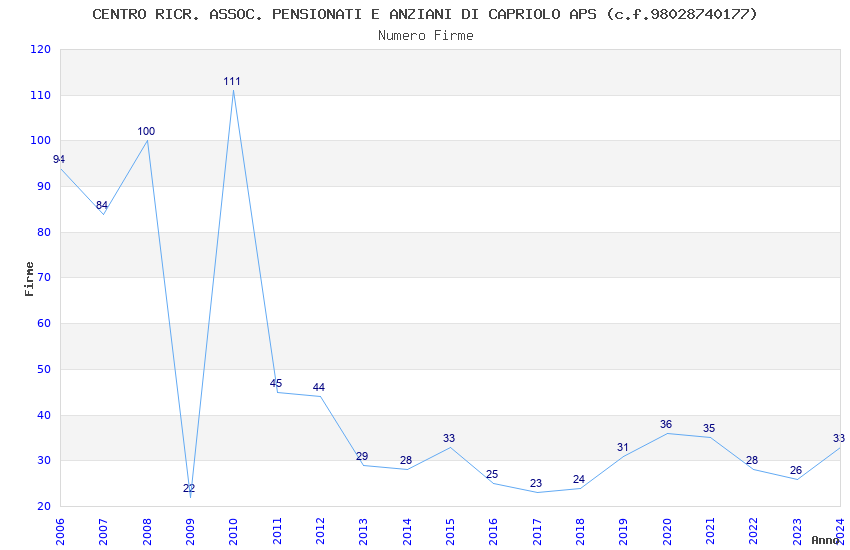Screen dimensions: 850x550
Task: Select the data point labeled 29
Action: (362, 456)
